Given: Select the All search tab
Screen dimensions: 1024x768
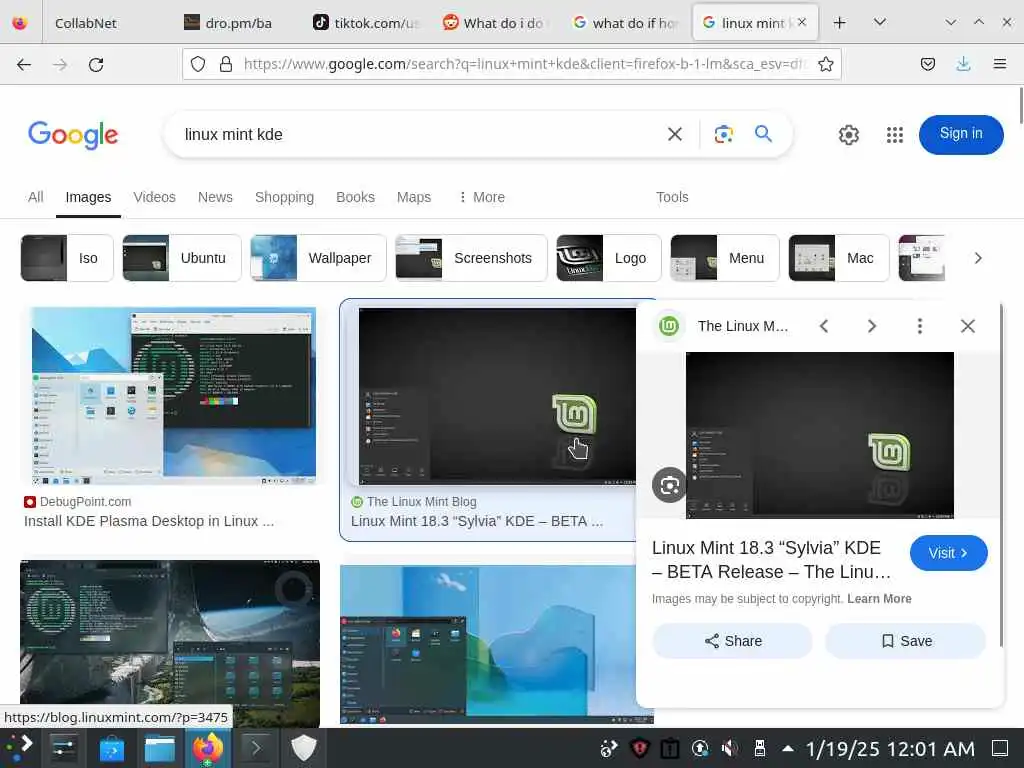Looking at the screenshot, I should [36, 197].
